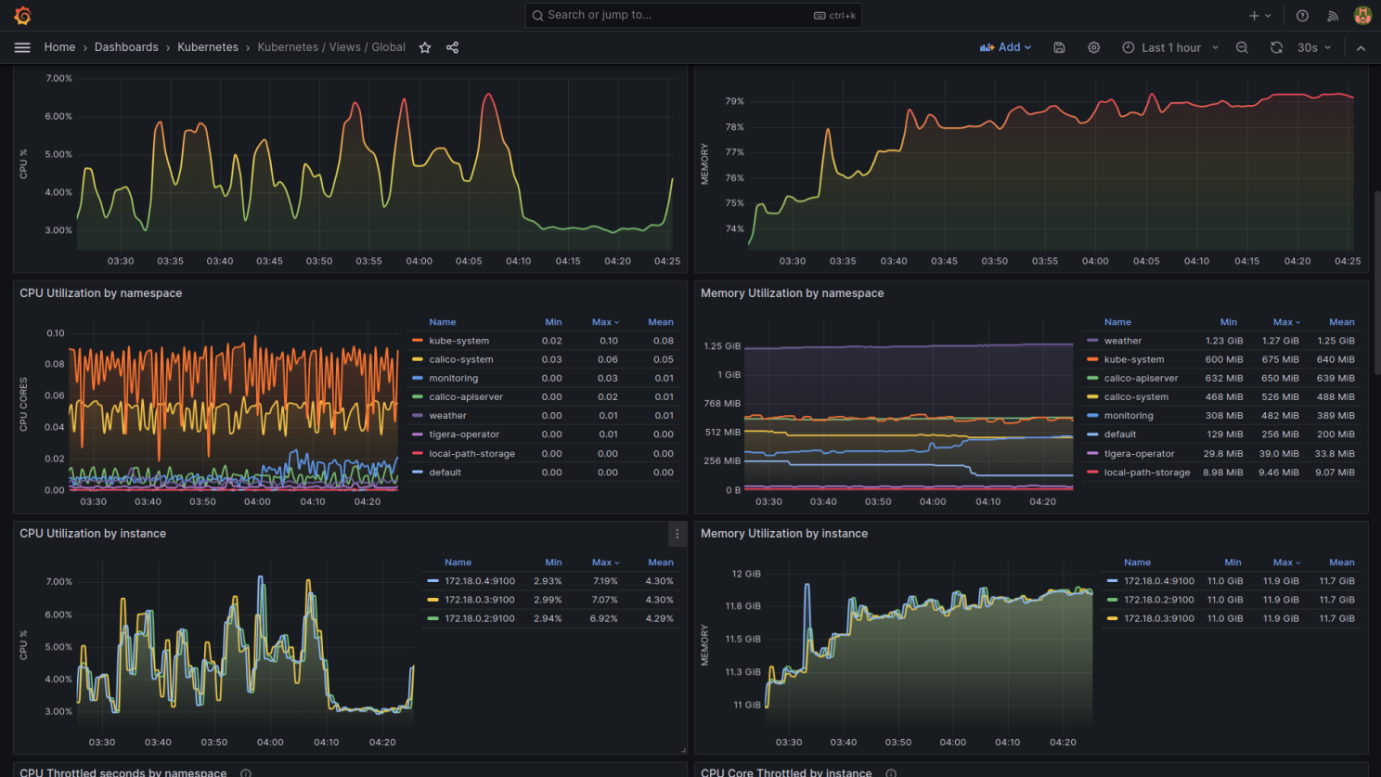Screen dimensions: 1381x777
Task: Open the Last 1 hour time picker
Action: tap(1170, 47)
